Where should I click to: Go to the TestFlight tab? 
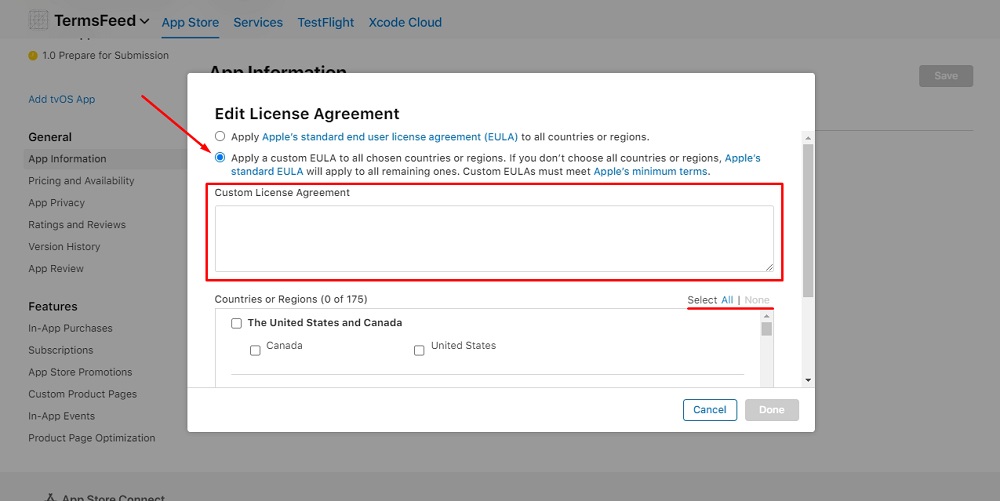tap(325, 22)
